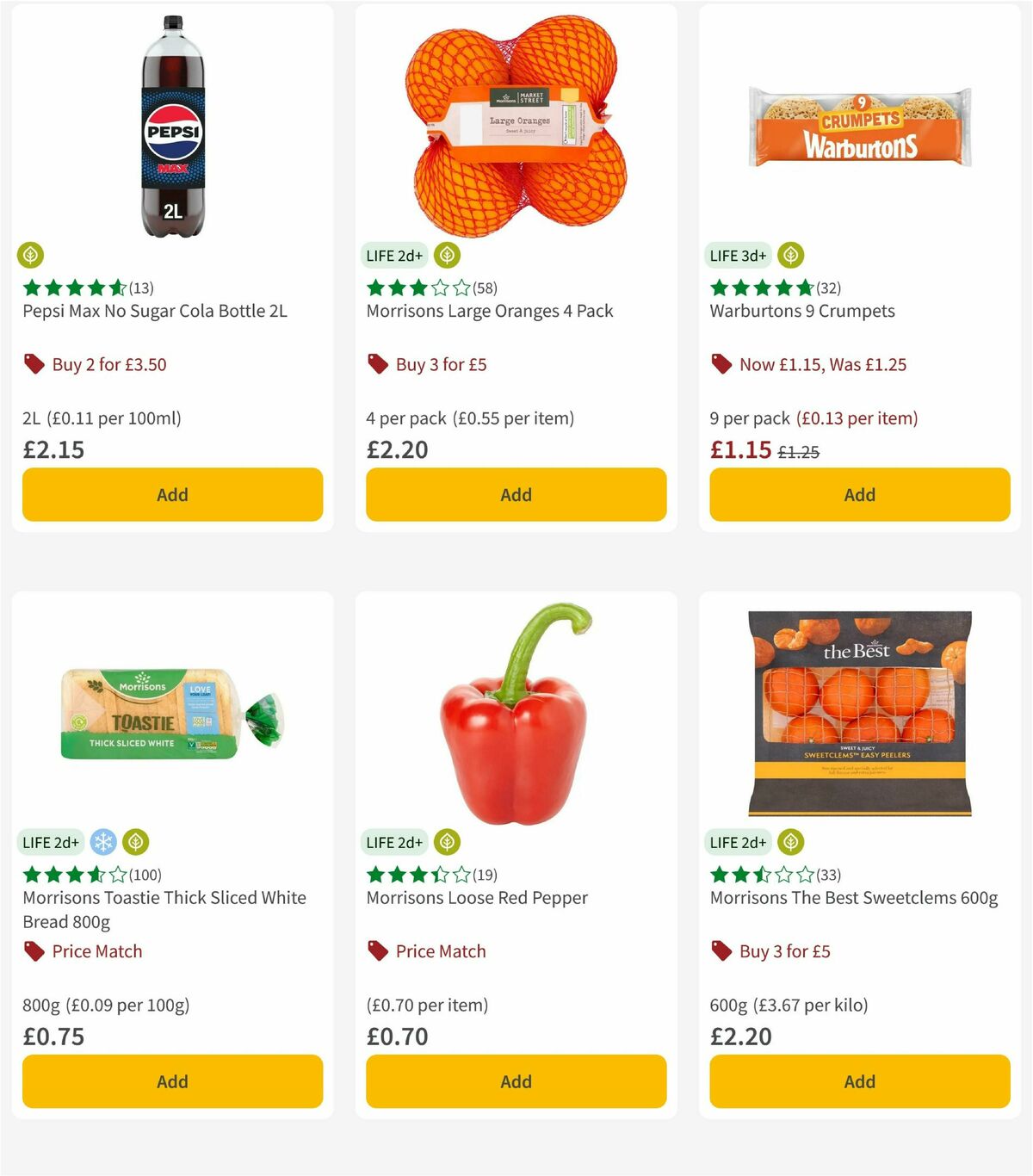Image resolution: width=1033 pixels, height=1176 pixels.
Task: Click the LIFE 2d+ badge on the red pepper card
Action: [394, 842]
